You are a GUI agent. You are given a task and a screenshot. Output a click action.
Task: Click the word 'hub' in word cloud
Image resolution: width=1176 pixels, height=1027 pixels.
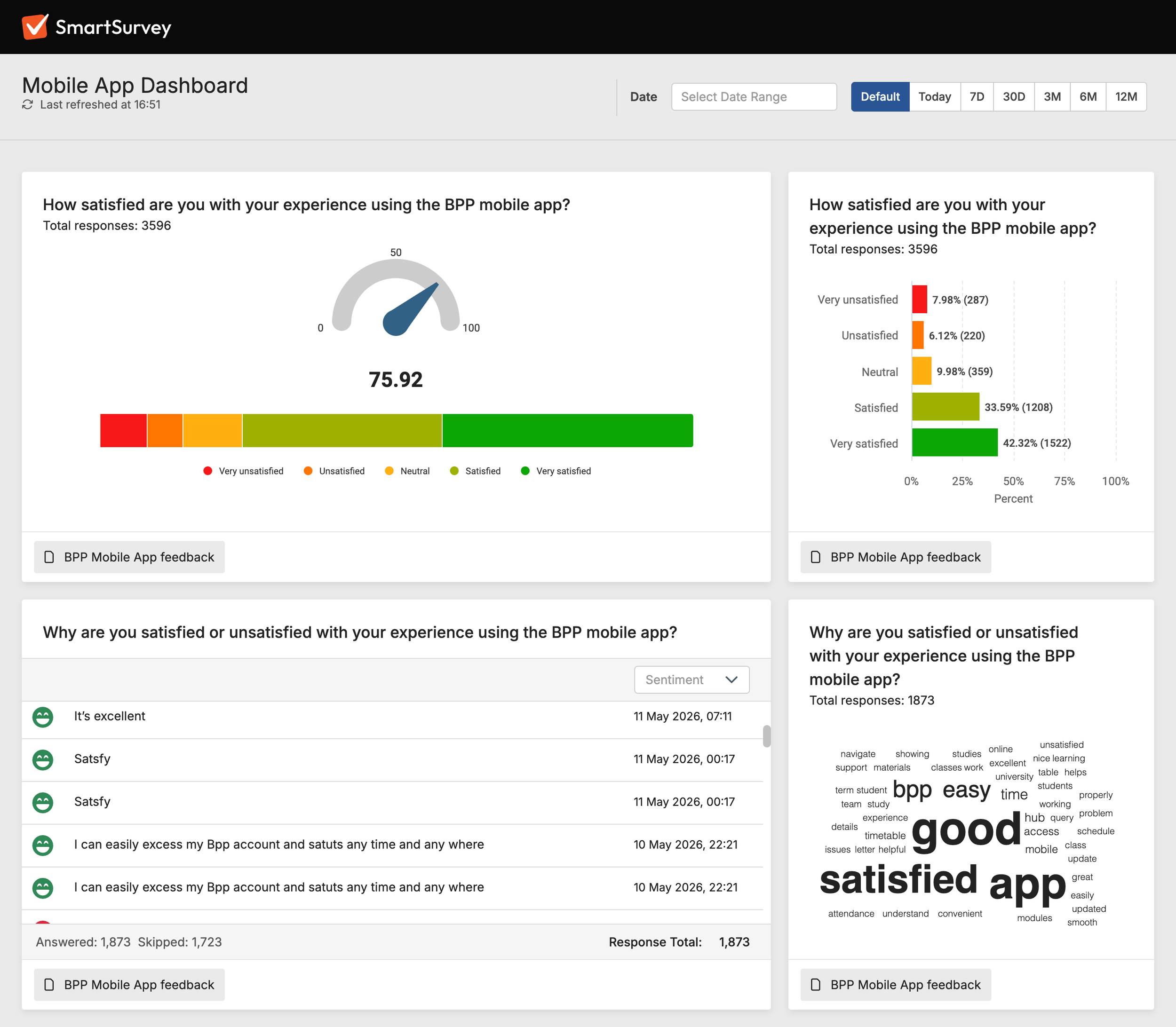(1034, 818)
